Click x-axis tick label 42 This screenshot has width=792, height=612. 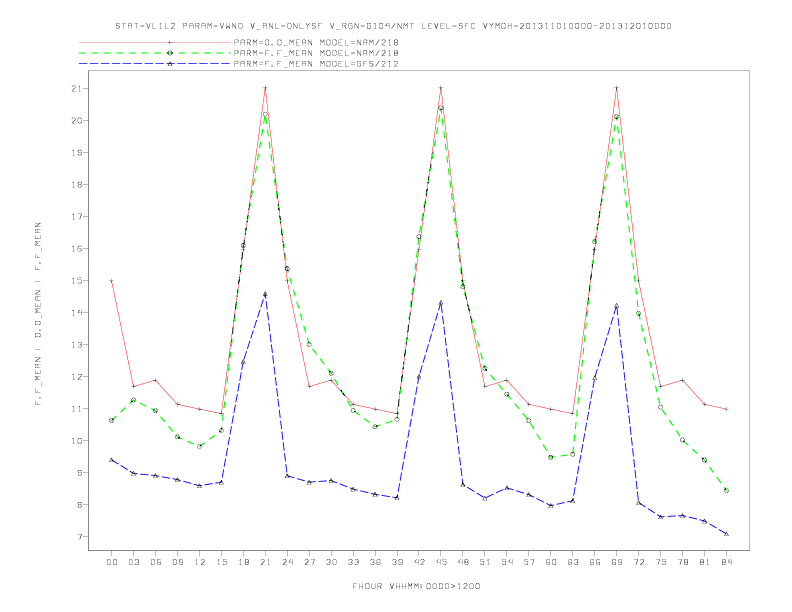[x=419, y=562]
